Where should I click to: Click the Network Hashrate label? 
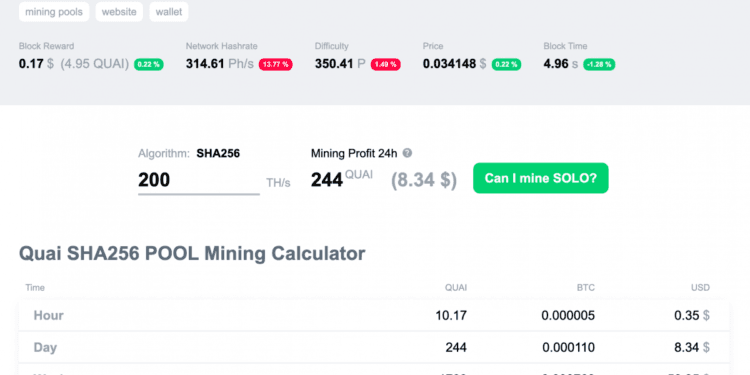221,46
